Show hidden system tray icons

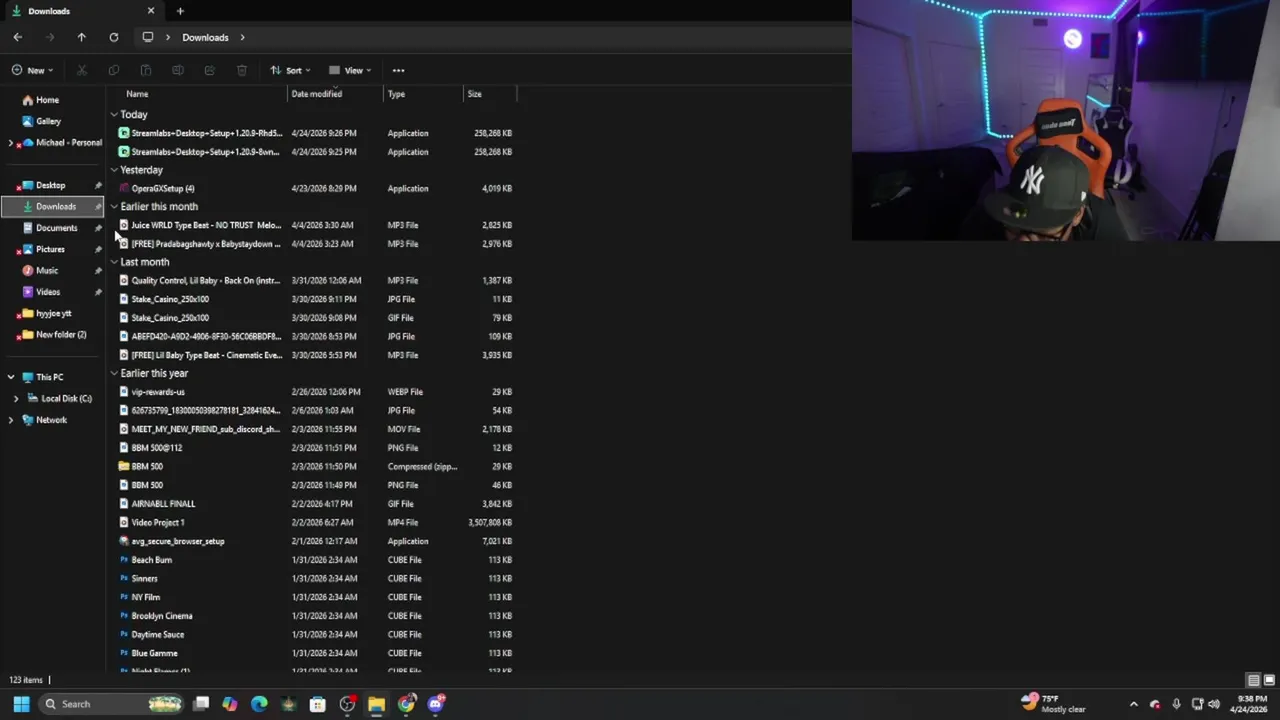1133,704
